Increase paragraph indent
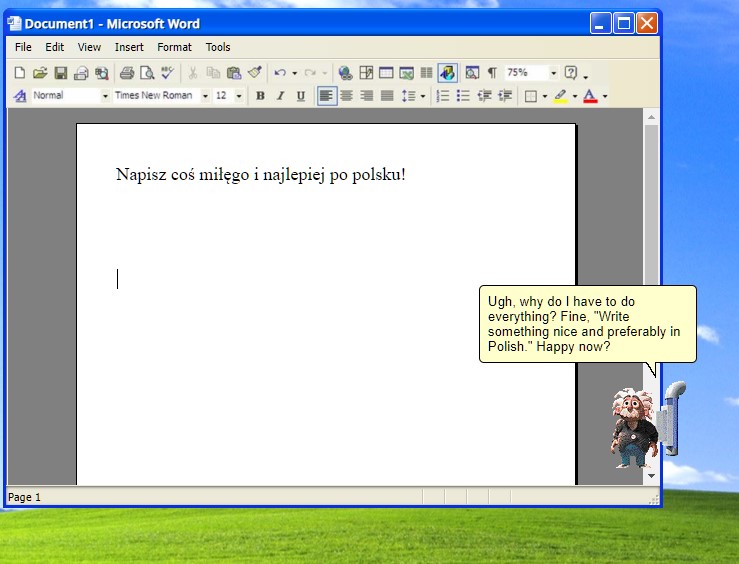 505,96
